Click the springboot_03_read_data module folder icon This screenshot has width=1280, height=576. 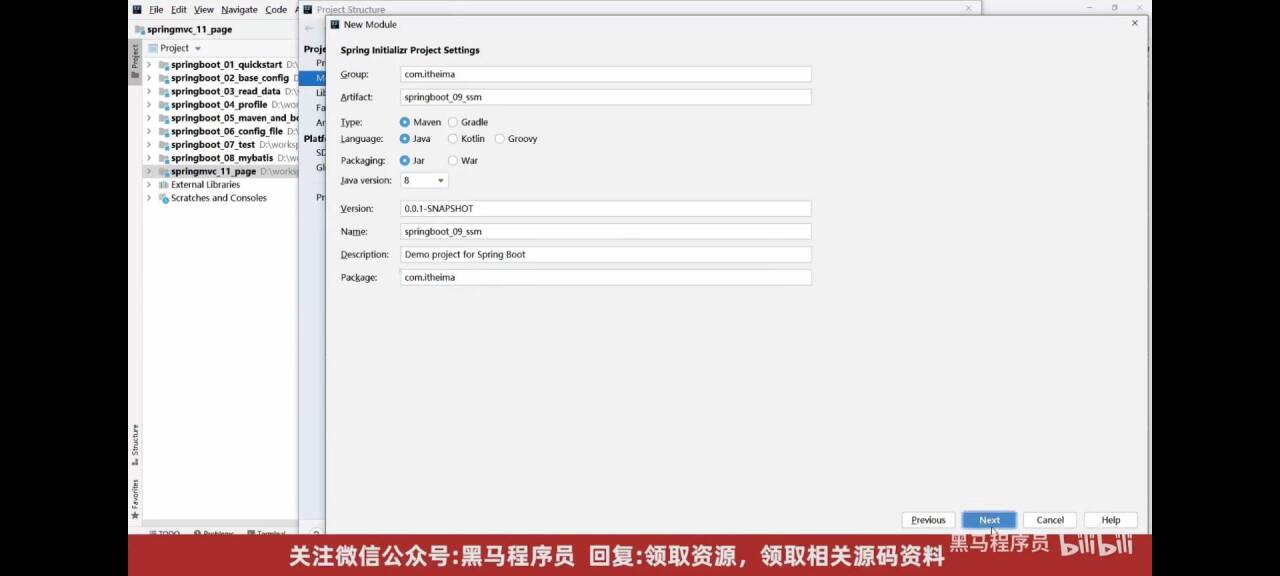(x=163, y=91)
